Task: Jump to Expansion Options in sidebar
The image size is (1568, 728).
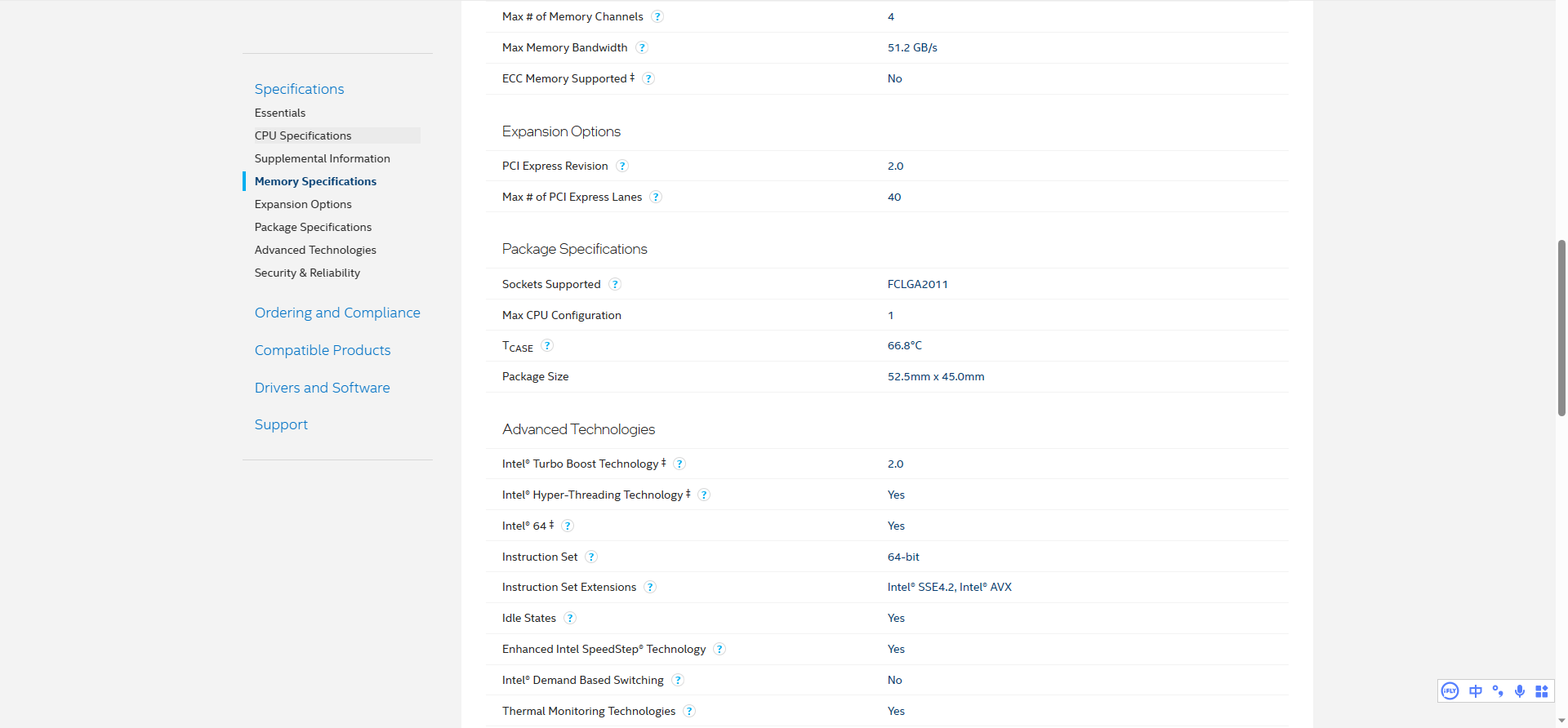Action: click(303, 204)
